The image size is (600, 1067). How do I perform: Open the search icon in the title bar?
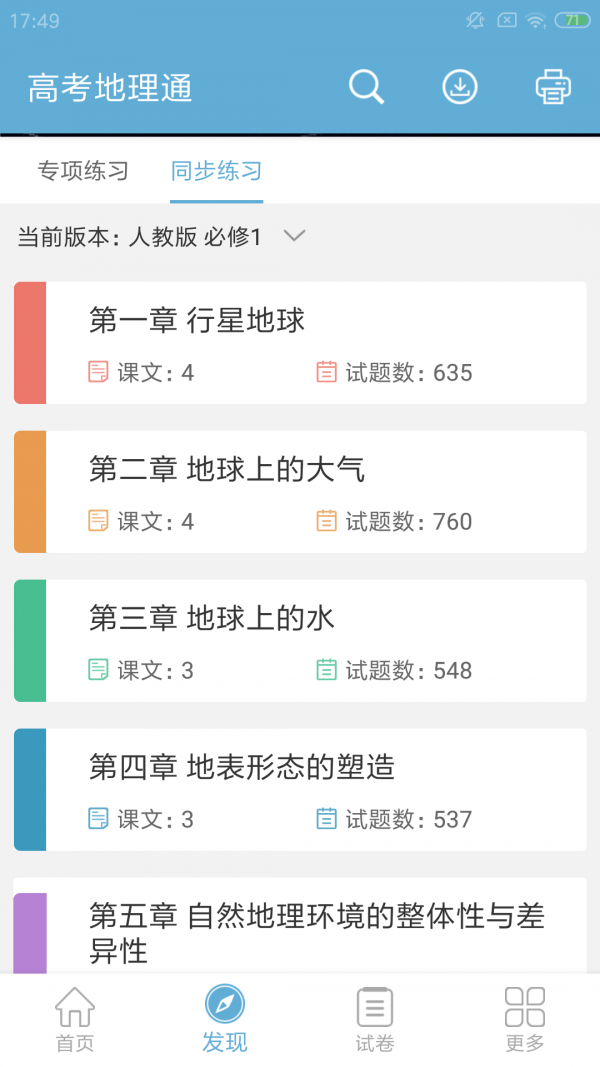[366, 87]
